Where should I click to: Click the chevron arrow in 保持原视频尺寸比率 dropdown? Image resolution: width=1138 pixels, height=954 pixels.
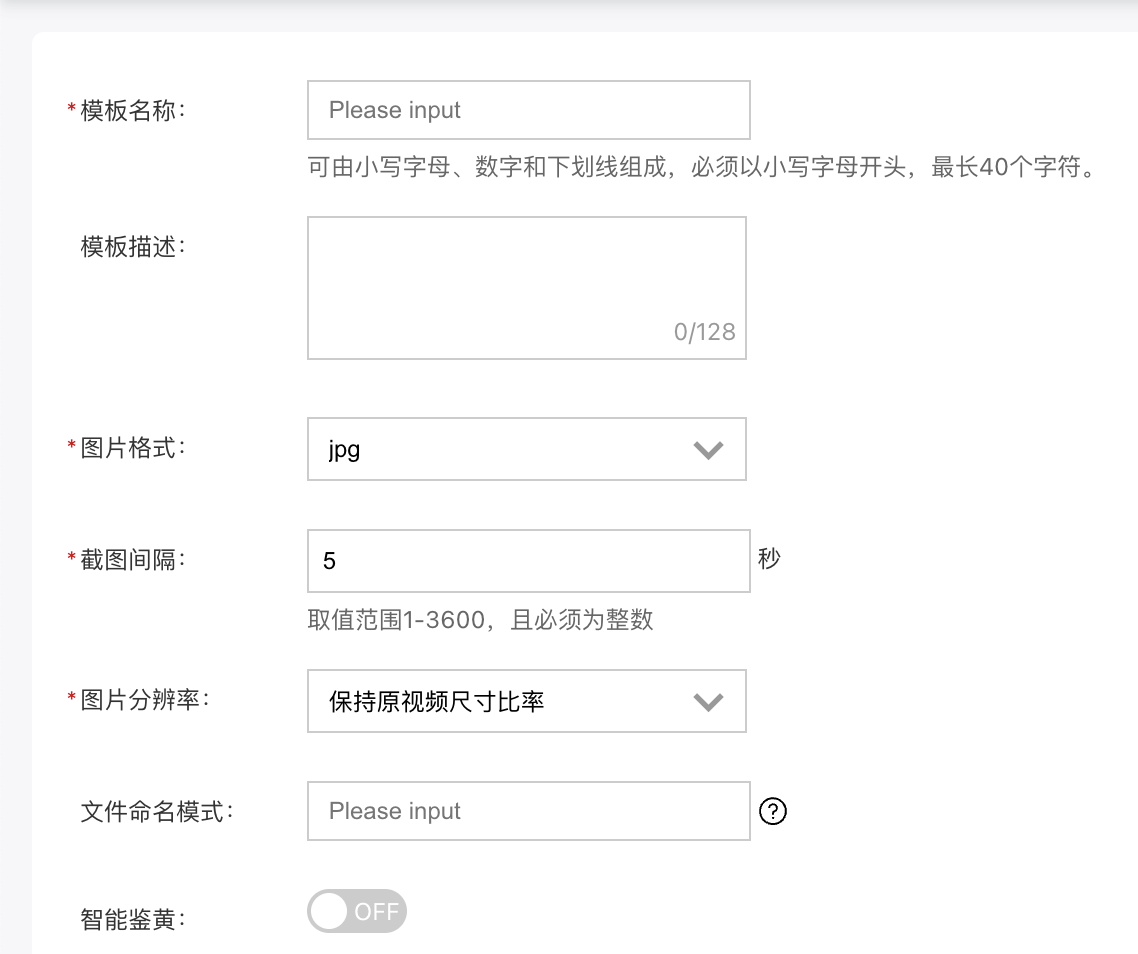click(708, 702)
